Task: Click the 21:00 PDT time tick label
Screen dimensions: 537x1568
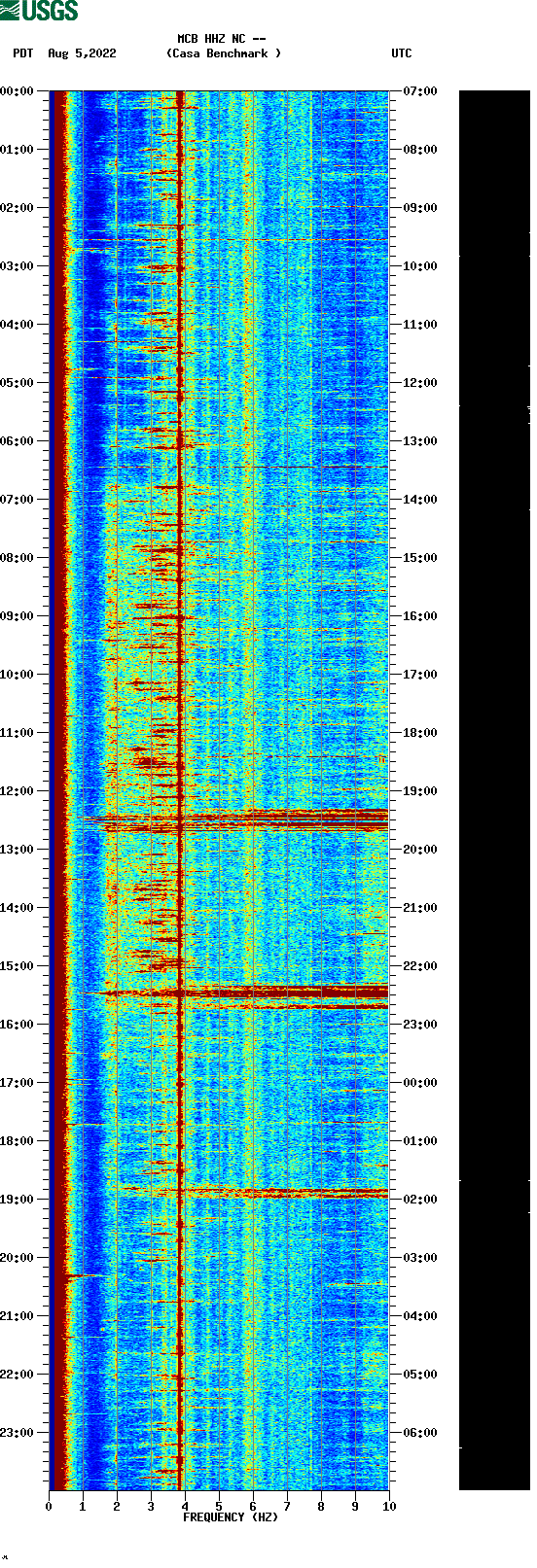Action: (18, 1316)
